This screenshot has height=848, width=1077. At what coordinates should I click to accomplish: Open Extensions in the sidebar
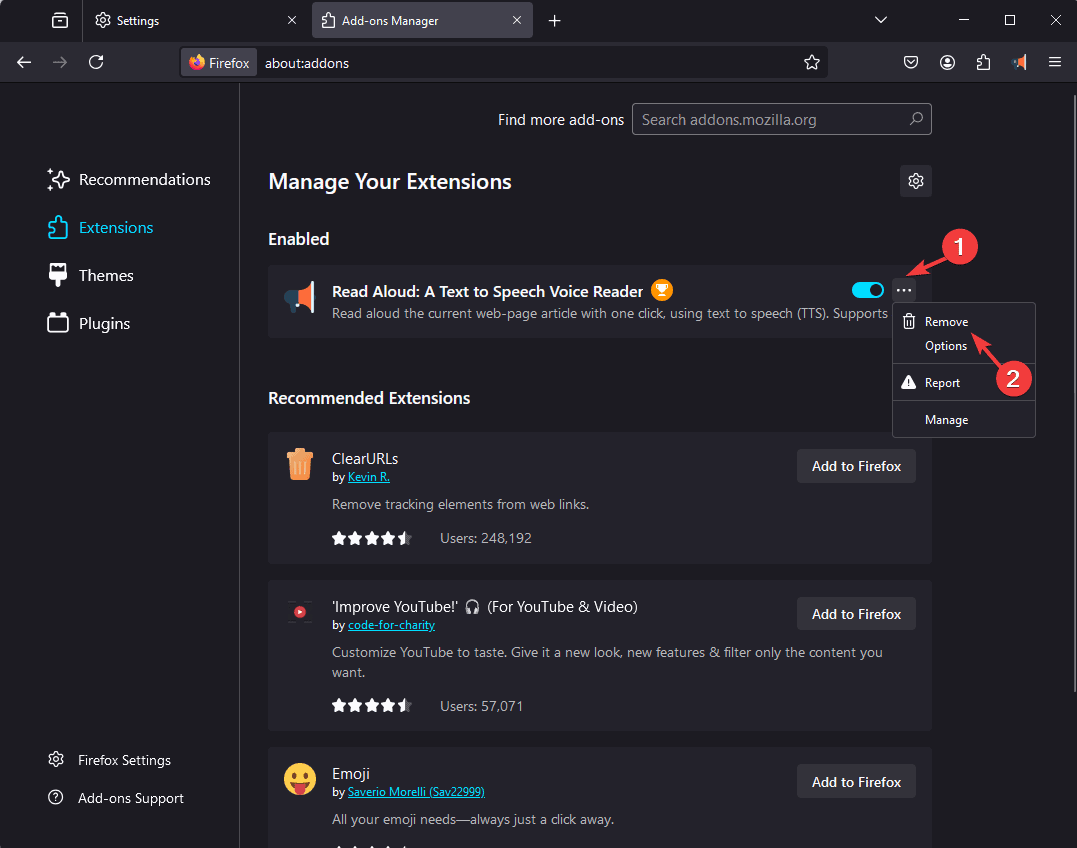100,228
